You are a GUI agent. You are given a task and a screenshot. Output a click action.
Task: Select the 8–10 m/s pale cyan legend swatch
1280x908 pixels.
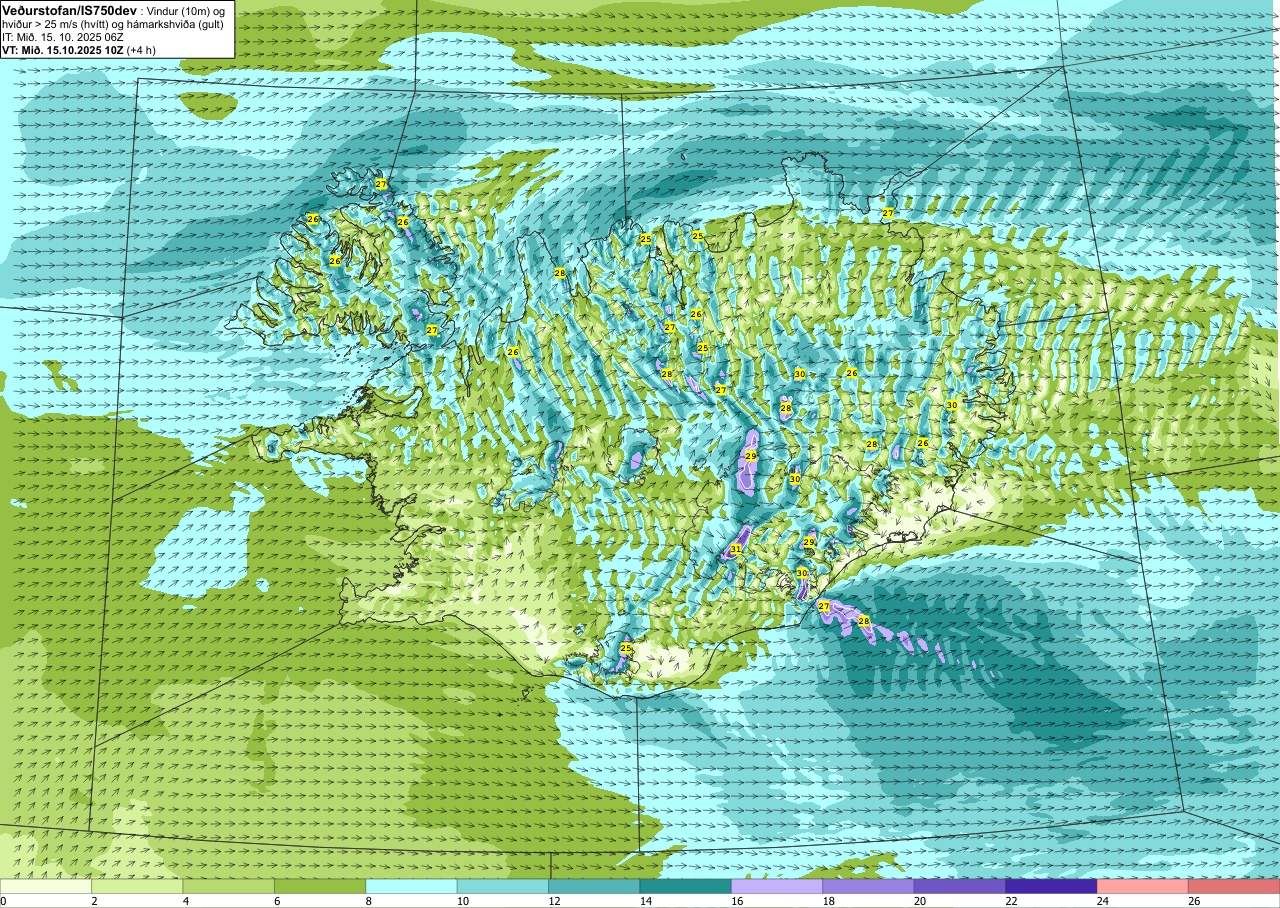[x=411, y=886]
